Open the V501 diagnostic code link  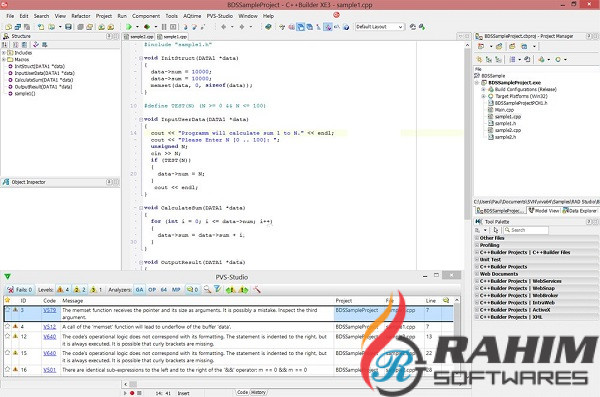(x=49, y=370)
